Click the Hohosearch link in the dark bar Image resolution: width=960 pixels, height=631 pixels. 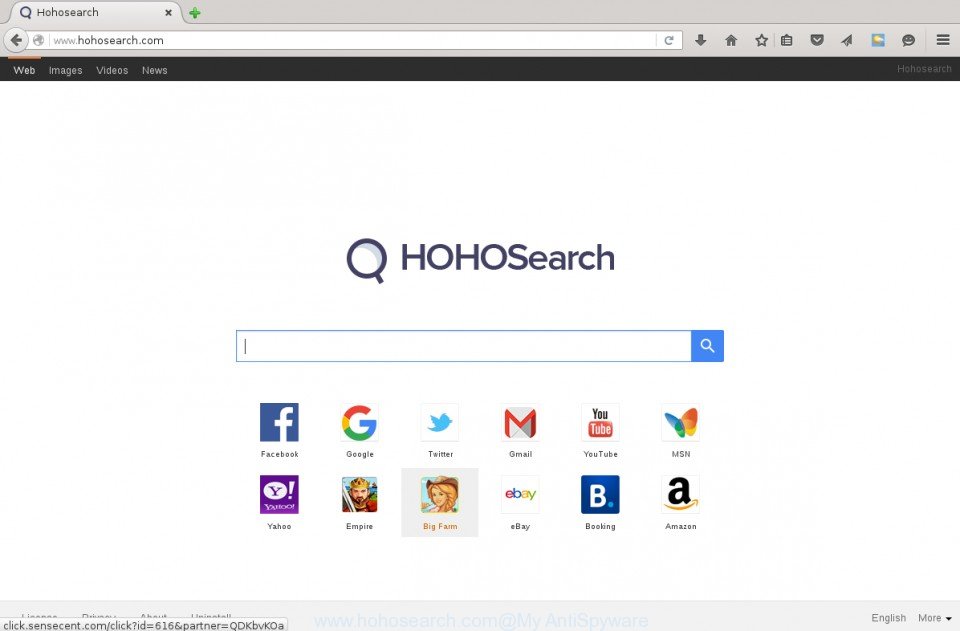[x=924, y=69]
